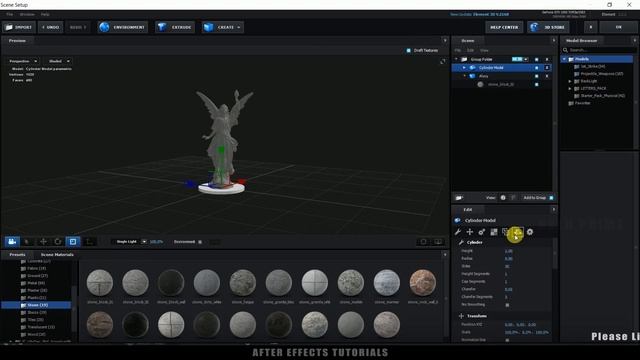Click the gear settings icon in the Edit toolbar
The height and width of the screenshot is (360, 640).
(530, 232)
